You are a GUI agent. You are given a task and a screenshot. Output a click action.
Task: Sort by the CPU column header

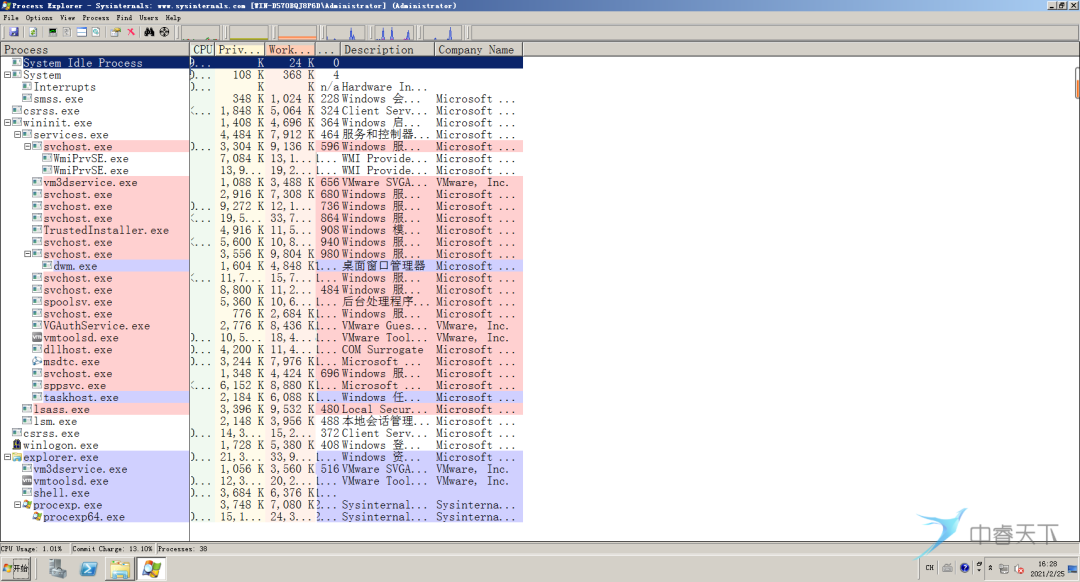[x=202, y=50]
